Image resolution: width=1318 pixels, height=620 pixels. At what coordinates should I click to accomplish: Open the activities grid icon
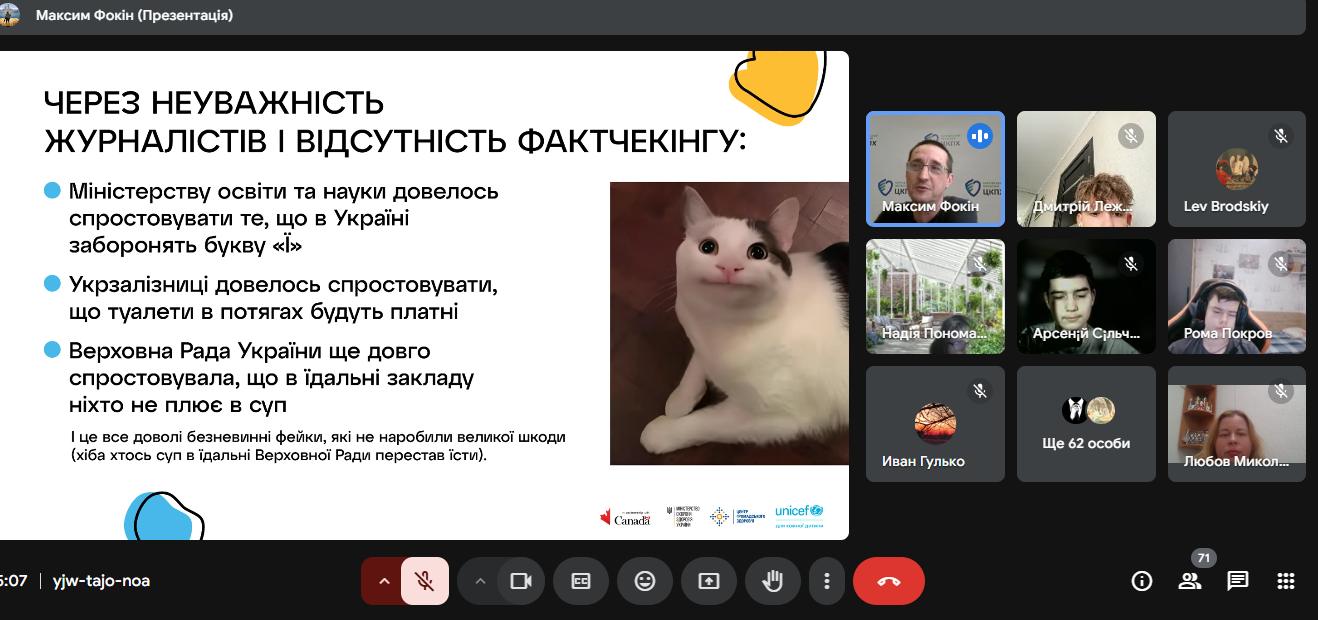click(1286, 581)
